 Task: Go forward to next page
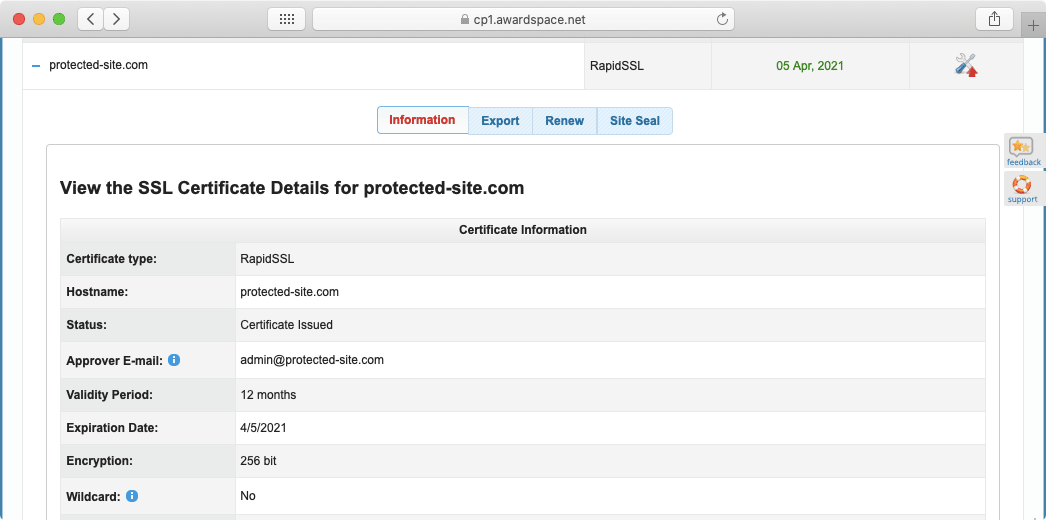(x=117, y=19)
